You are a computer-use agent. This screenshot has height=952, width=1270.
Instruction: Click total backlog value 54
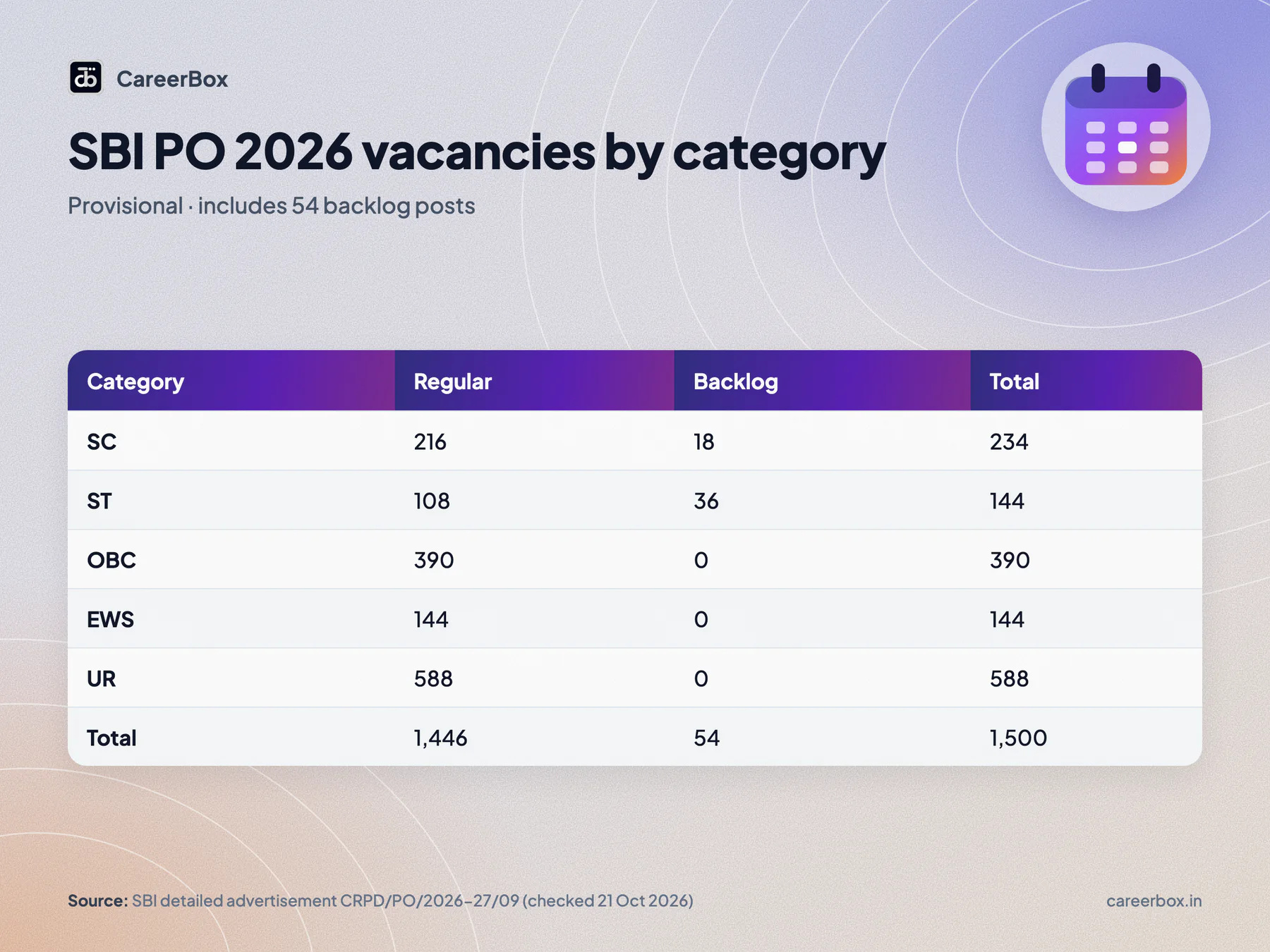click(706, 738)
